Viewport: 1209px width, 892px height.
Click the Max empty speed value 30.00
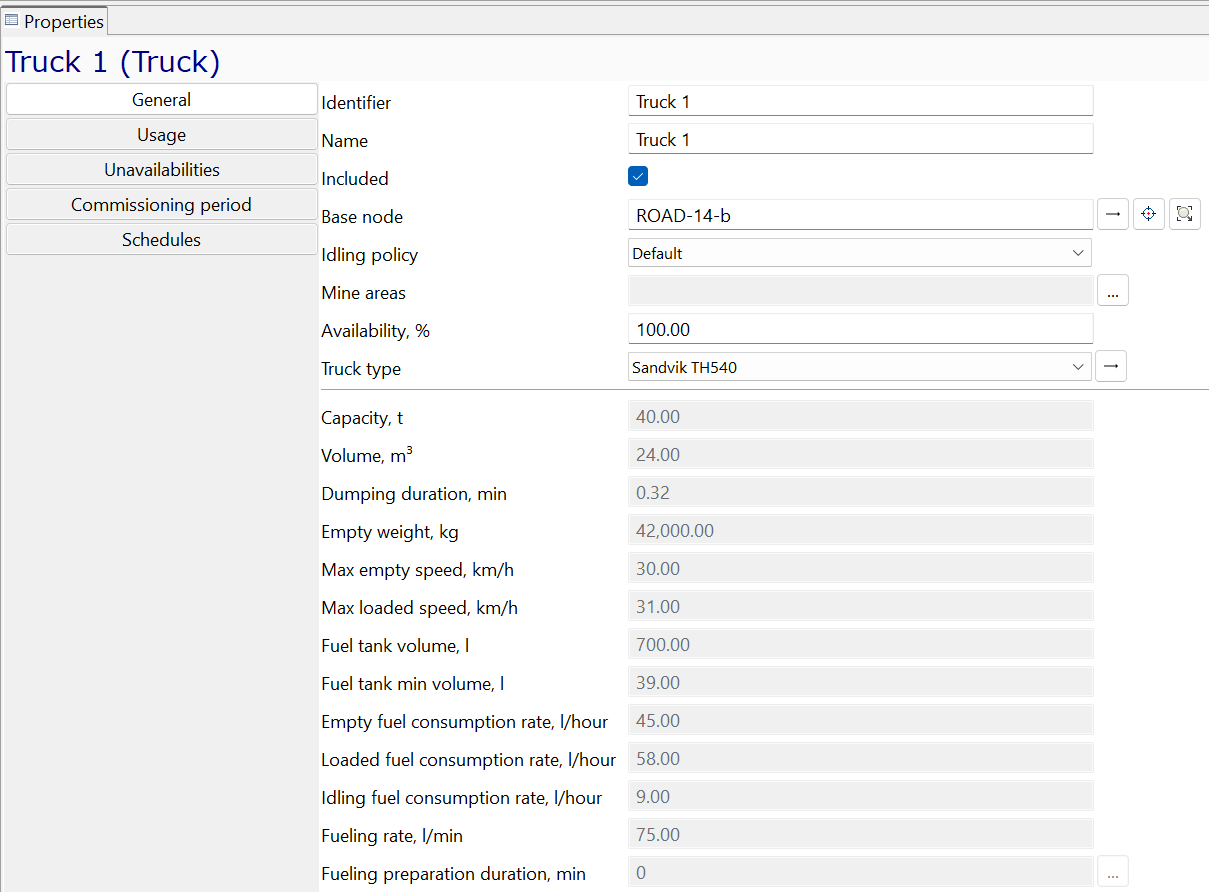860,568
